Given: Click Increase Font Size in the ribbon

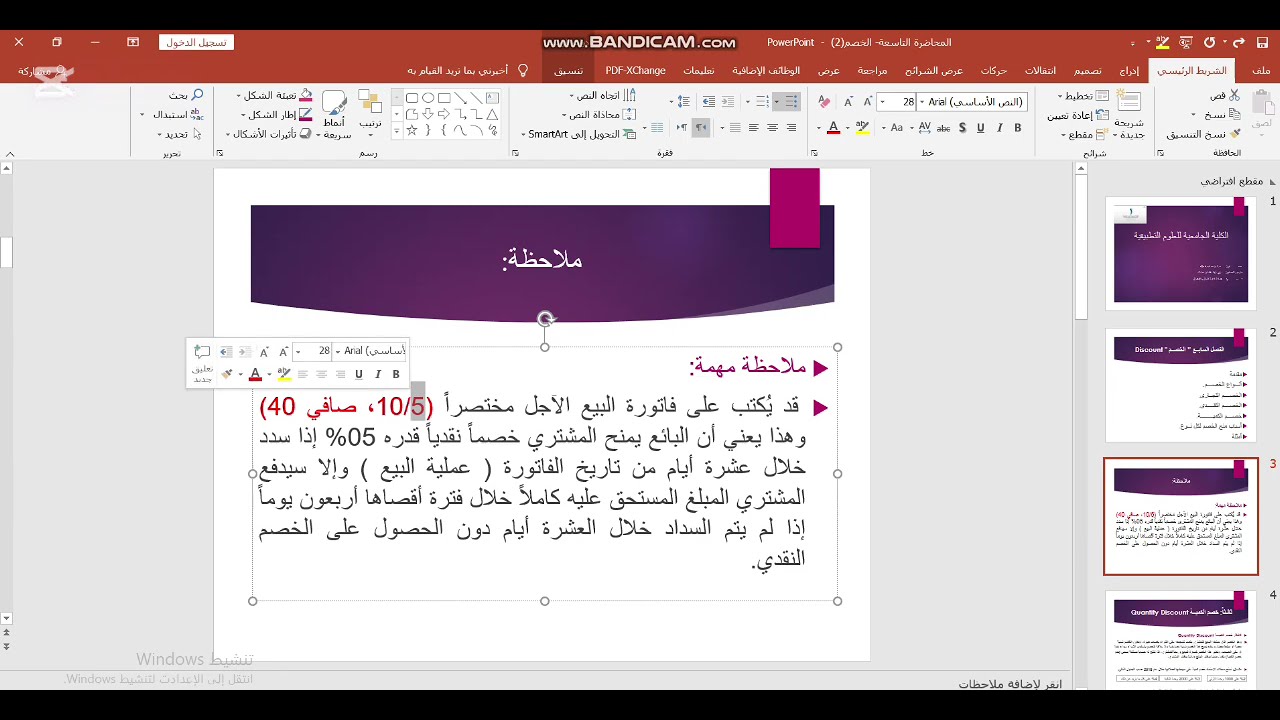Looking at the screenshot, I should (x=867, y=102).
